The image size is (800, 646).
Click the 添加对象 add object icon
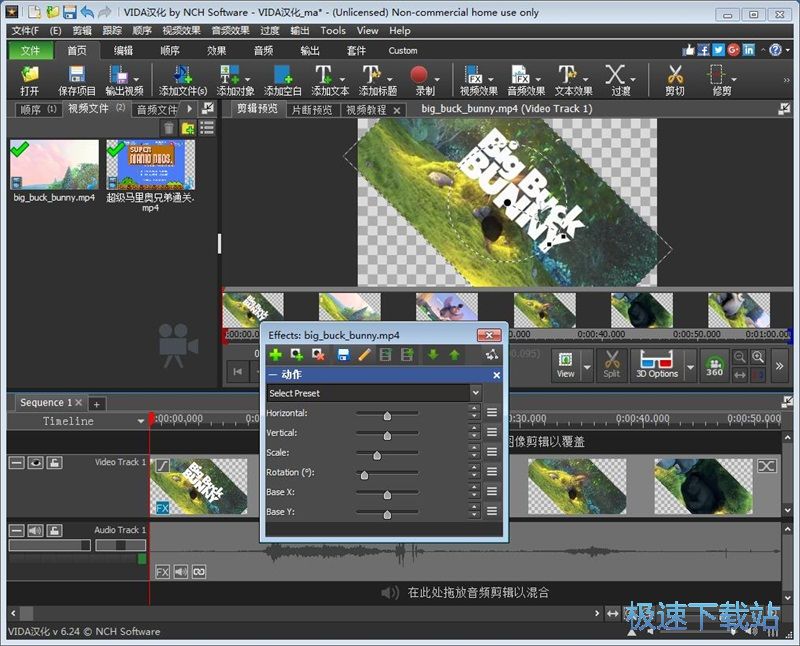230,80
